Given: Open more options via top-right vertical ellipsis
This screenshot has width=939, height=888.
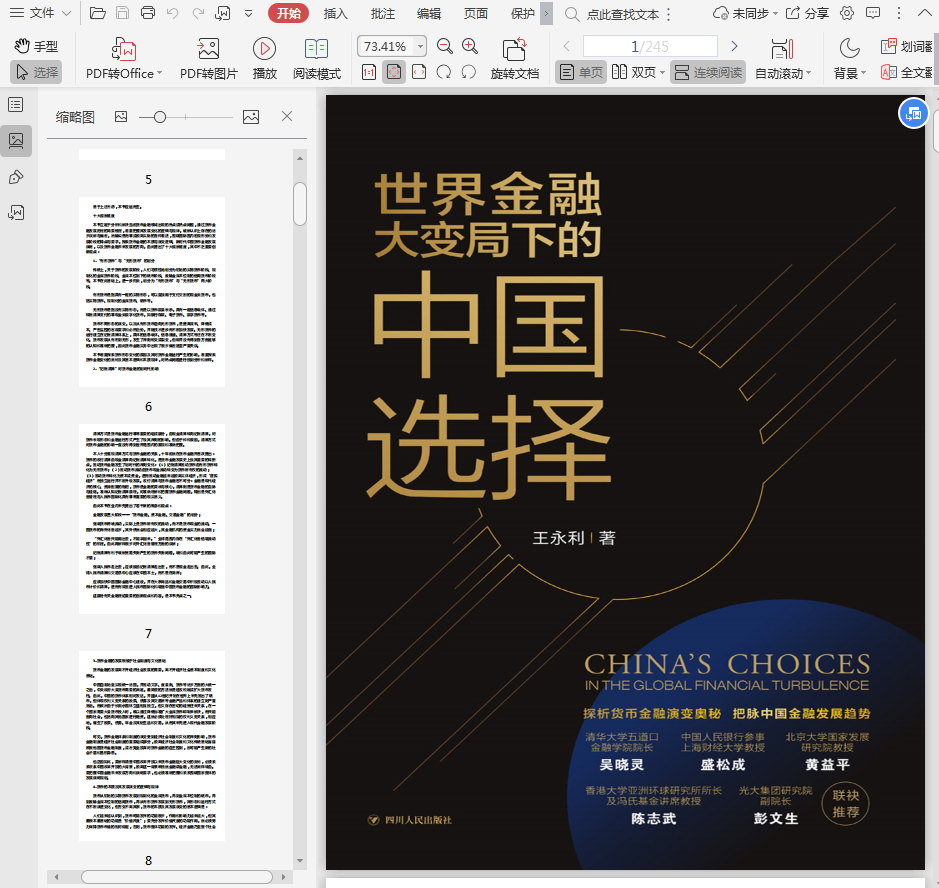Looking at the screenshot, I should [x=899, y=13].
